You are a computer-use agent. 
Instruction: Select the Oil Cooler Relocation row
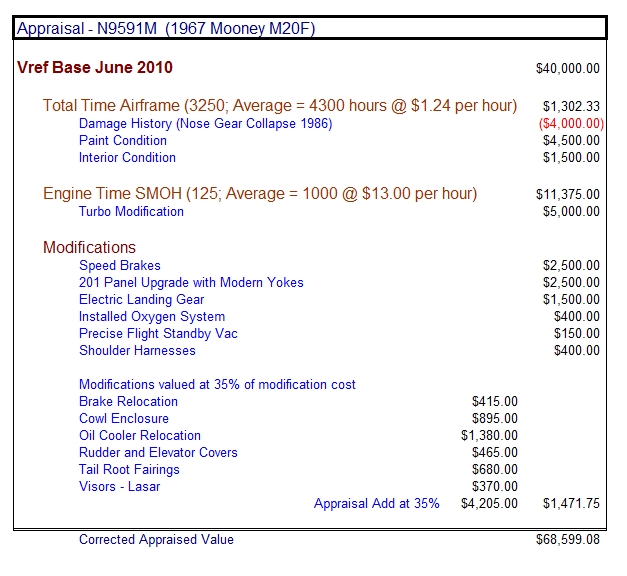coord(140,436)
